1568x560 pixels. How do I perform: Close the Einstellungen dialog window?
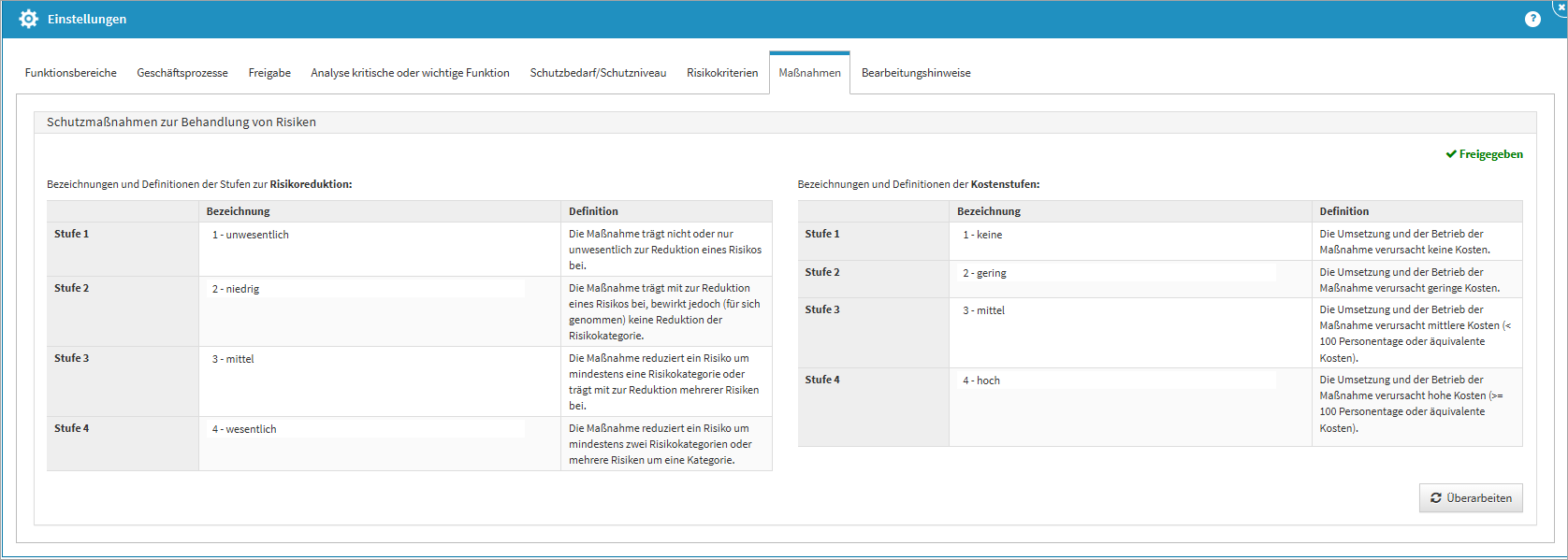pyautogui.click(x=1561, y=6)
